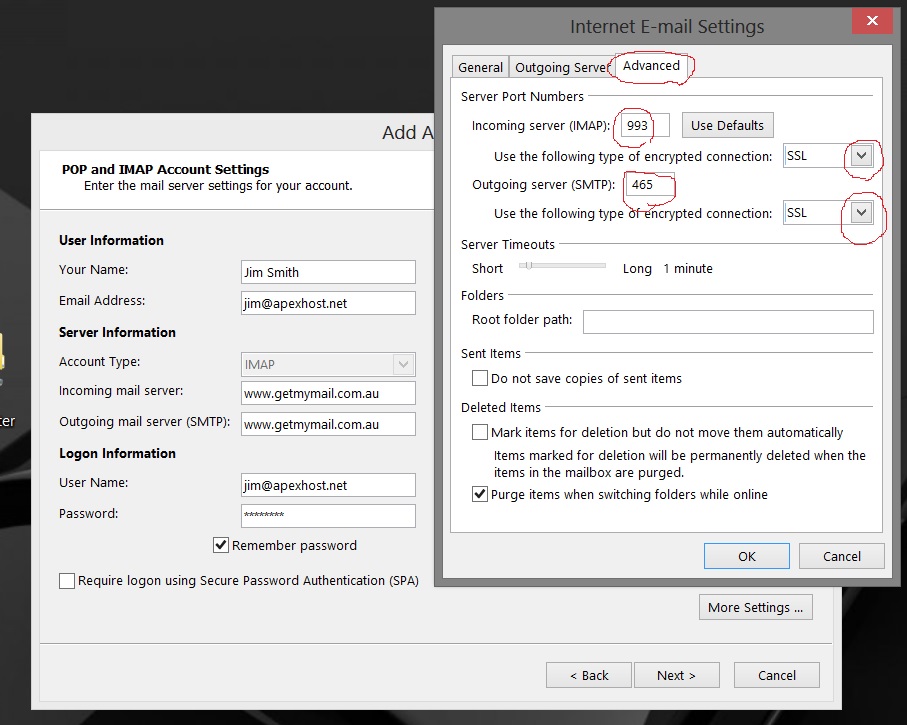Click the Root folder path field
This screenshot has height=725, width=907.
pyautogui.click(x=727, y=321)
